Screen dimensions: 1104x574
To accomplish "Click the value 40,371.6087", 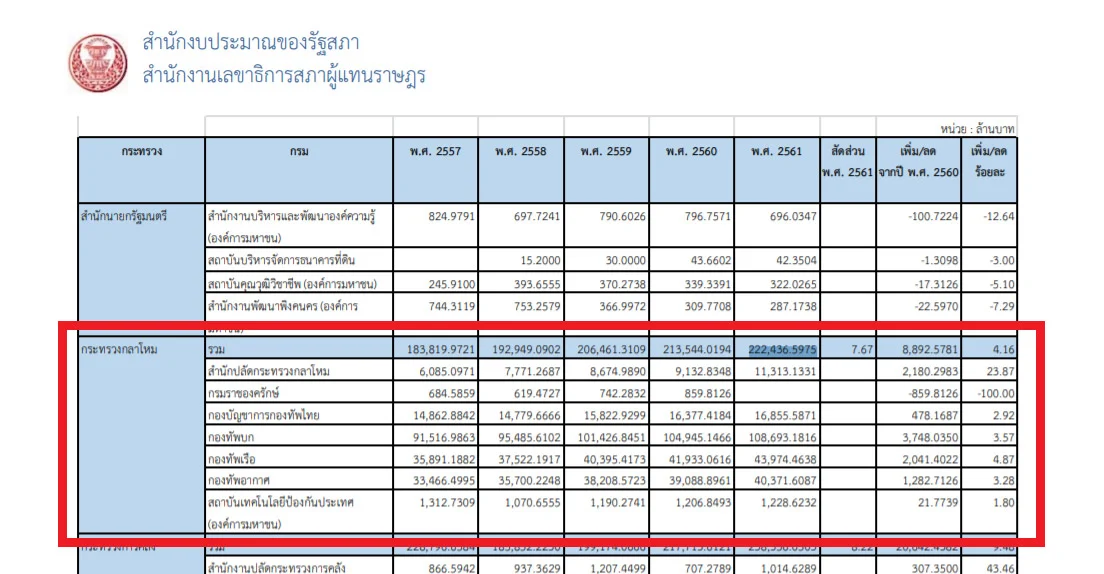I will point(784,480).
